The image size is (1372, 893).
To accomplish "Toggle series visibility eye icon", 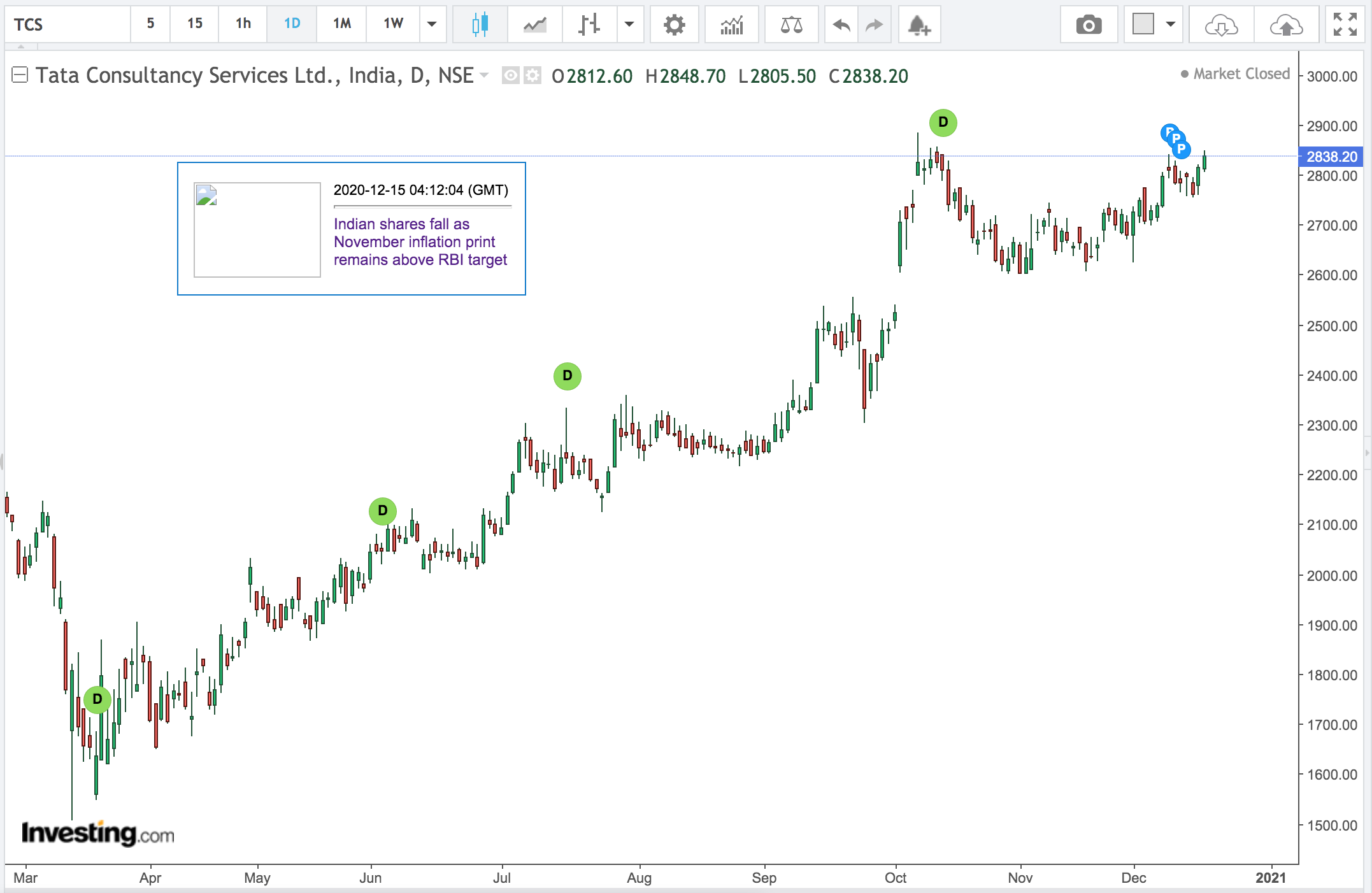I will (x=510, y=76).
